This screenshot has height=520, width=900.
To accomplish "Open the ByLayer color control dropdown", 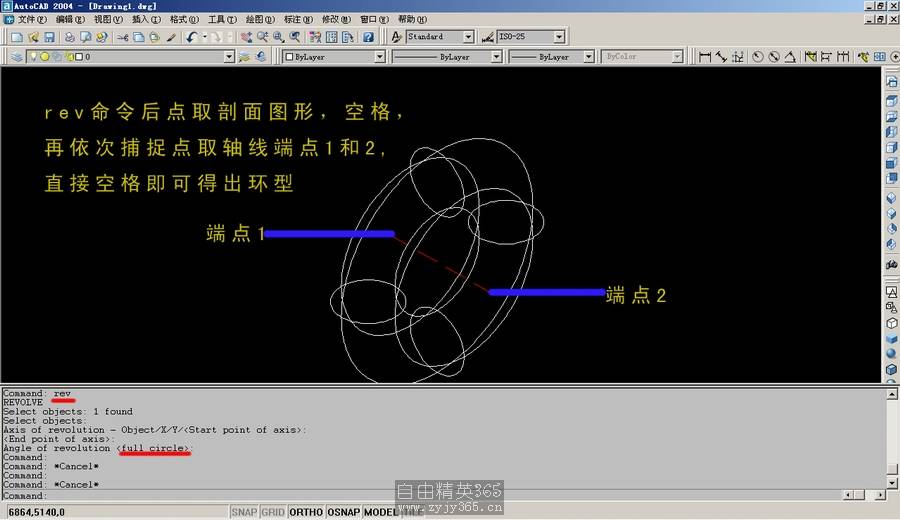I will tap(379, 57).
